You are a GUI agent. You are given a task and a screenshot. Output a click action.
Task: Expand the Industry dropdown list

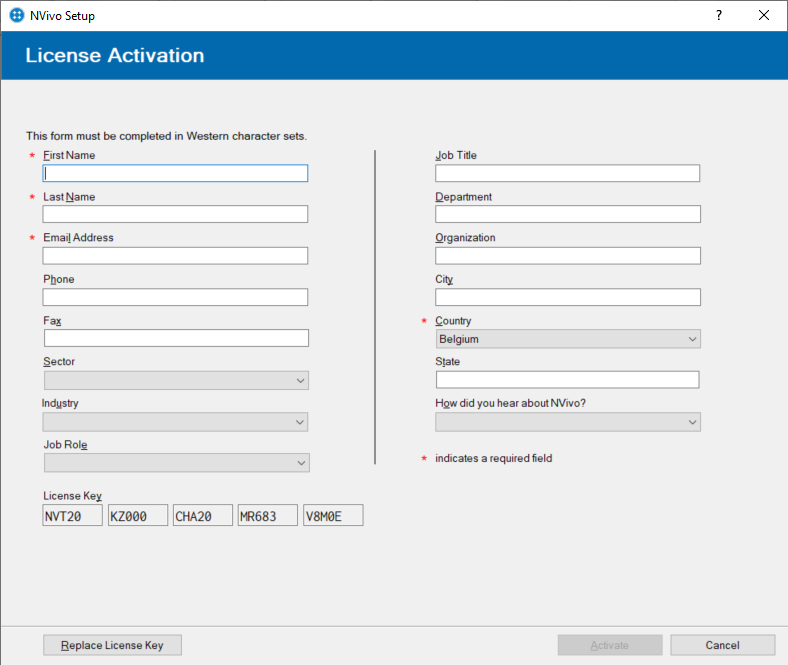coord(175,422)
